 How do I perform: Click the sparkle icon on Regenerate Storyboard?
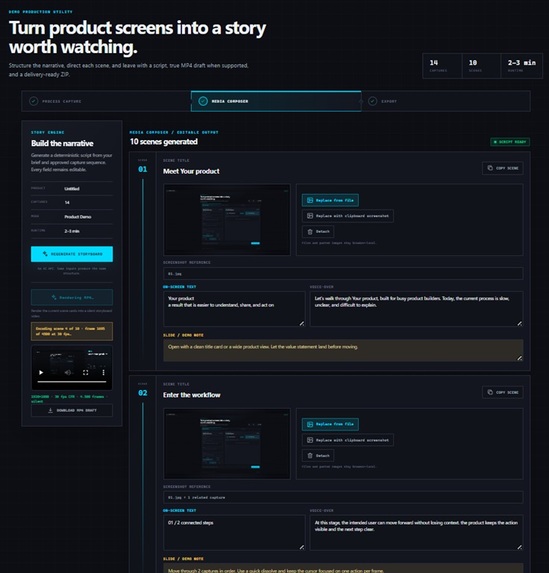(x=45, y=254)
